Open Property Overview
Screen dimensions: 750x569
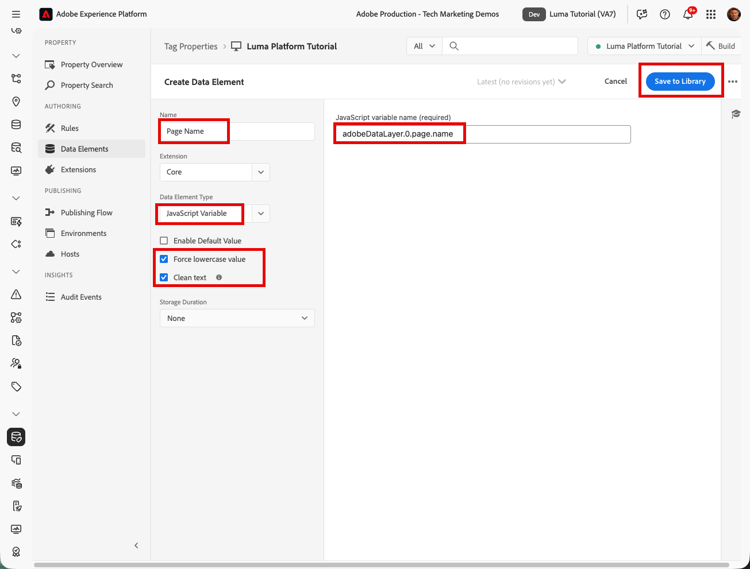[x=91, y=65]
